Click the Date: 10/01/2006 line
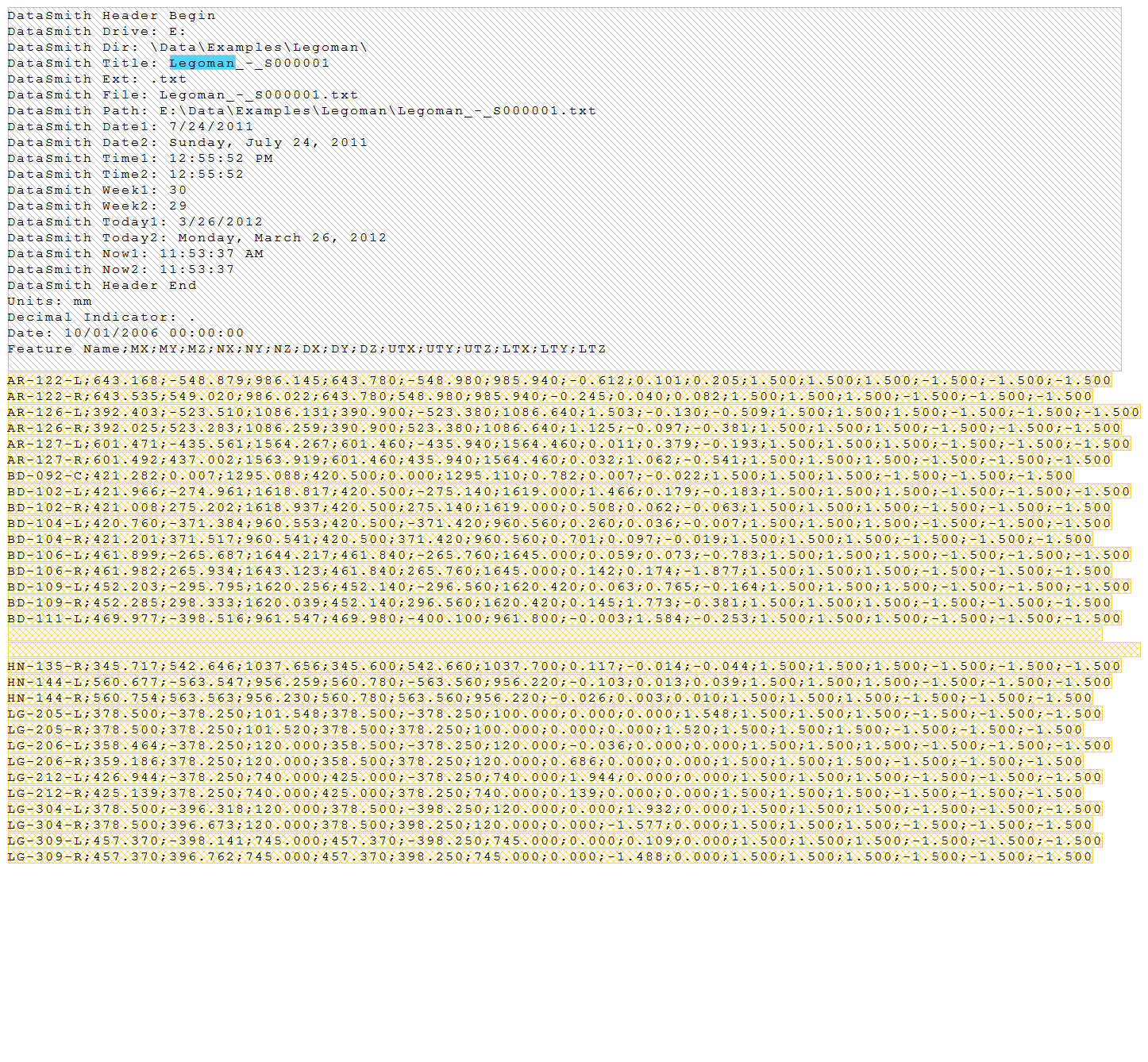 click(125, 333)
